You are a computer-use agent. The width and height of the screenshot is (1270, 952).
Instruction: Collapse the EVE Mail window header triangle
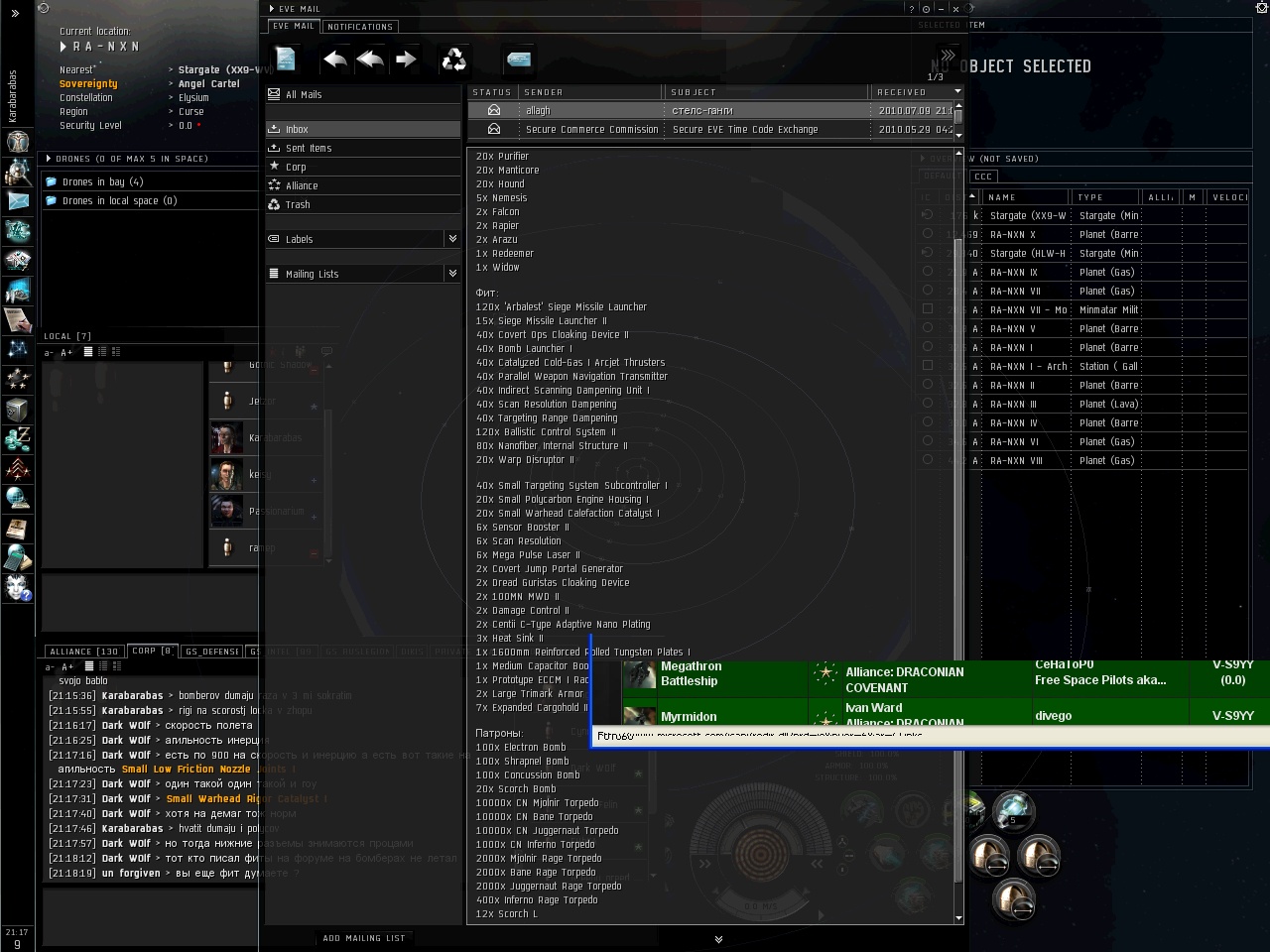click(271, 9)
